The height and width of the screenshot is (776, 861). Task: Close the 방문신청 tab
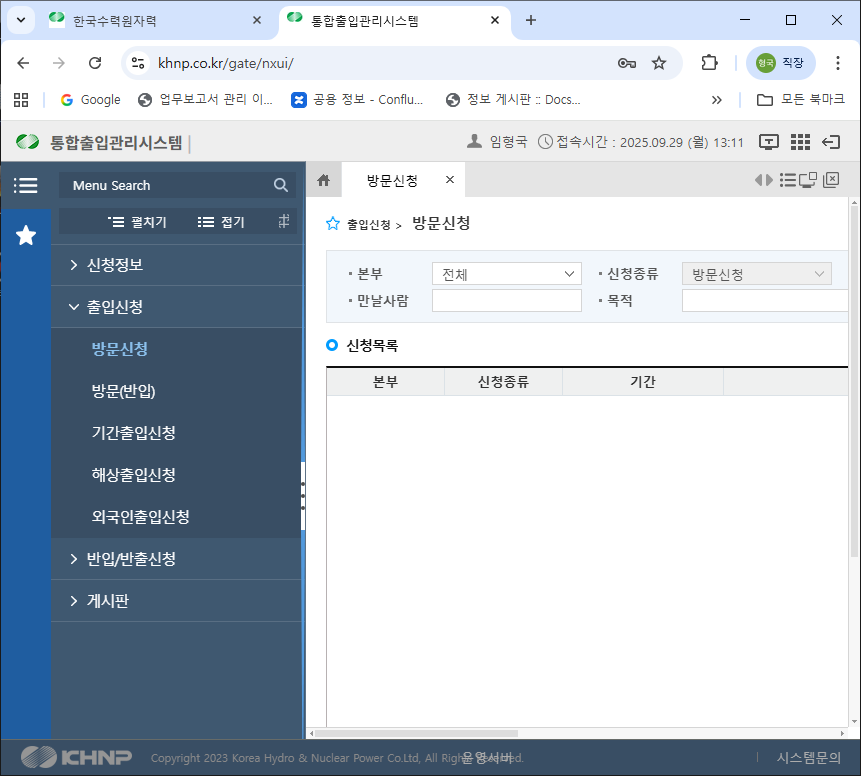450,180
